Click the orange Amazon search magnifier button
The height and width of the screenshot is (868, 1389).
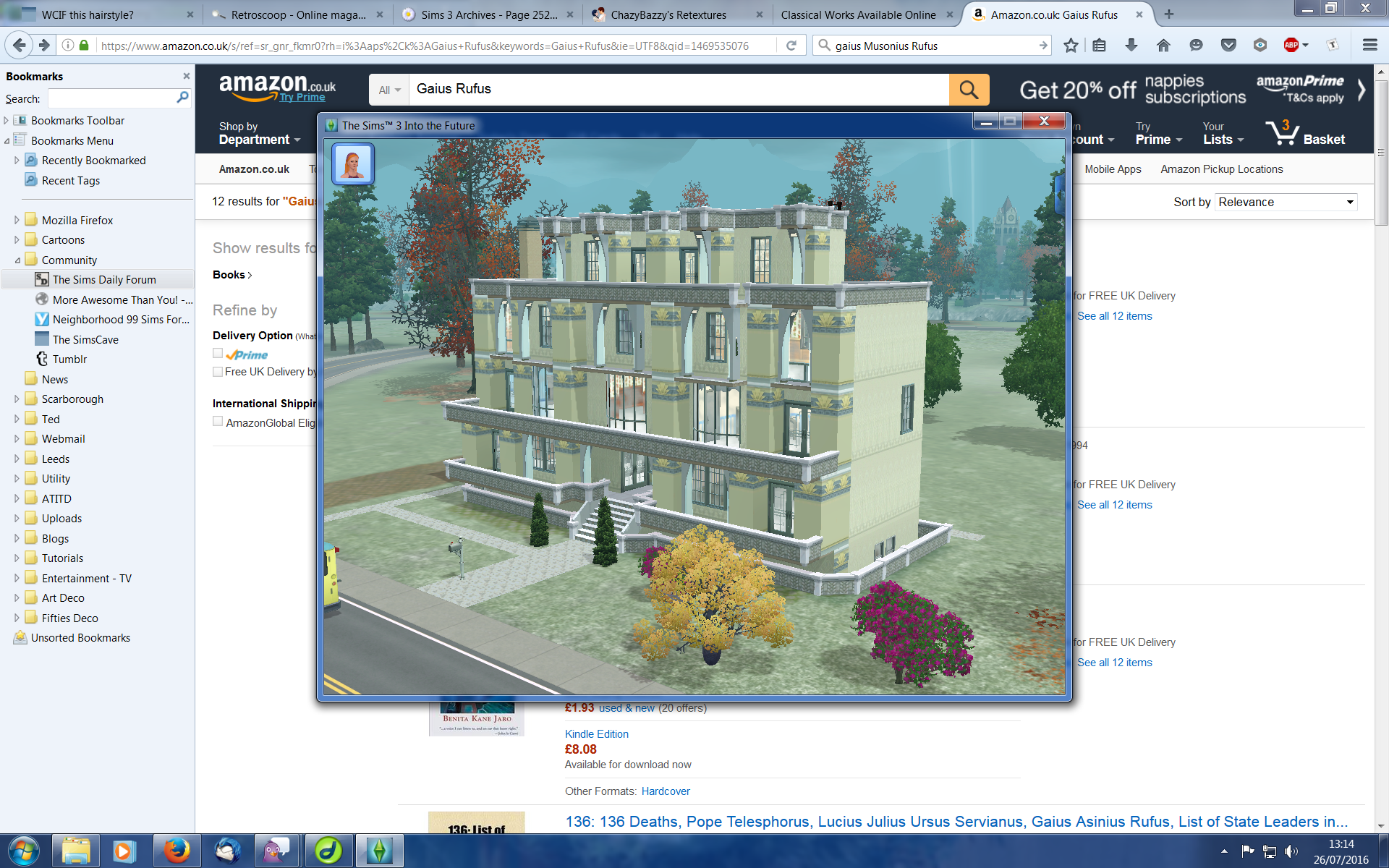969,90
